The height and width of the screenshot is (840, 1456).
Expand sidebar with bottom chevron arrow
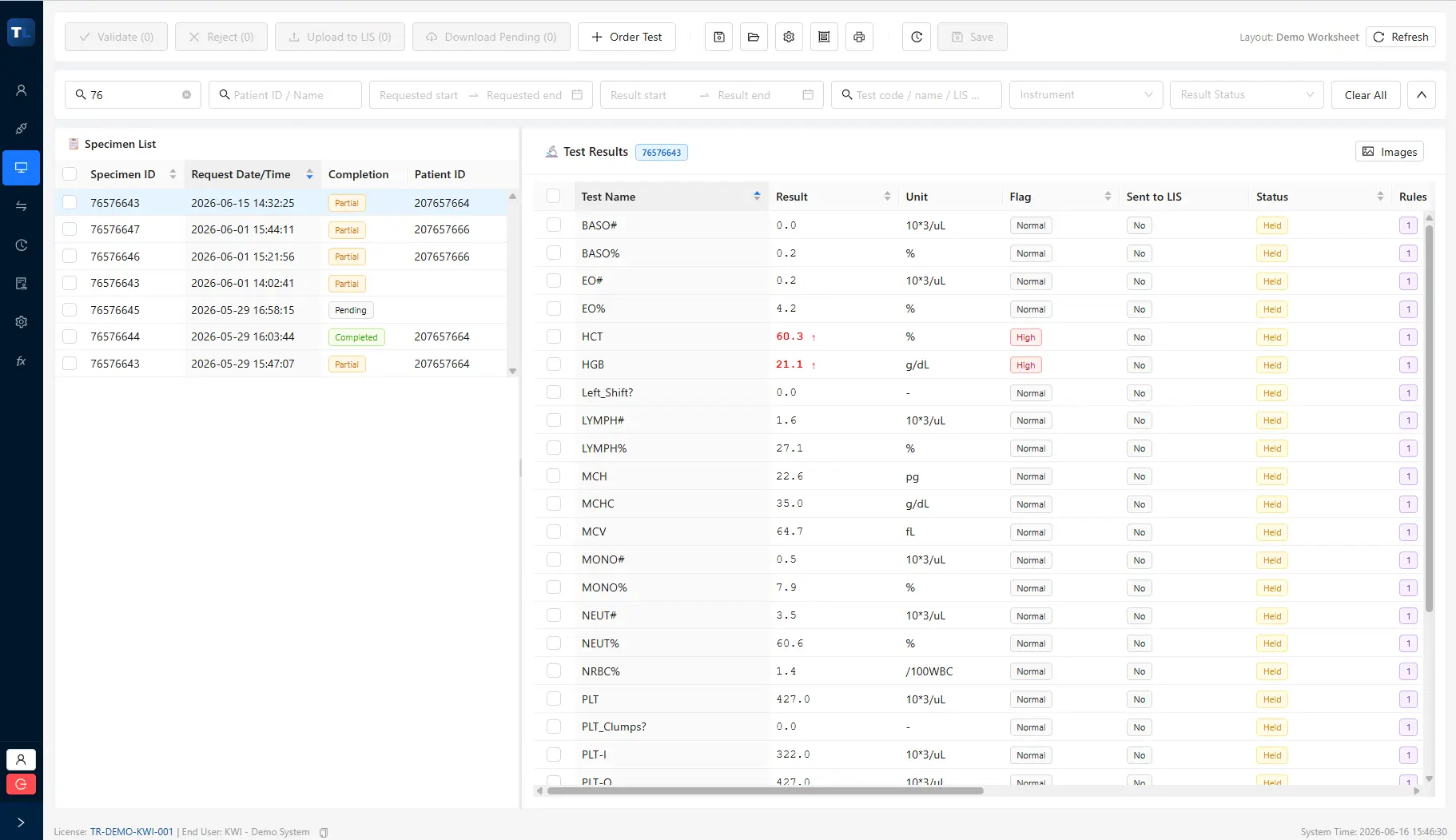pos(21,822)
